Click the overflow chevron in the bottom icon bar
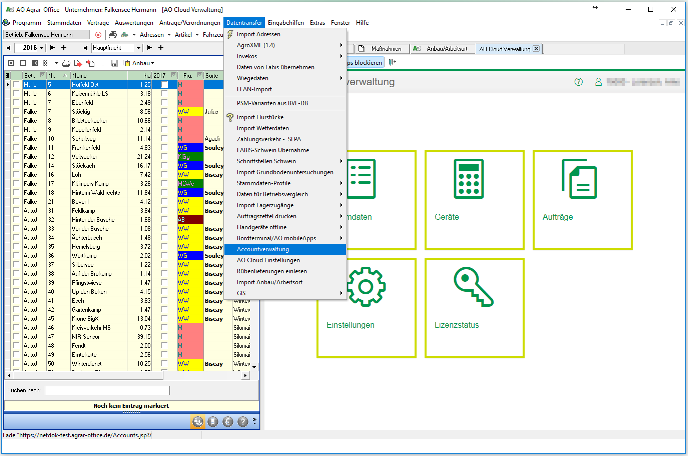The height and width of the screenshot is (456, 688). (x=255, y=421)
